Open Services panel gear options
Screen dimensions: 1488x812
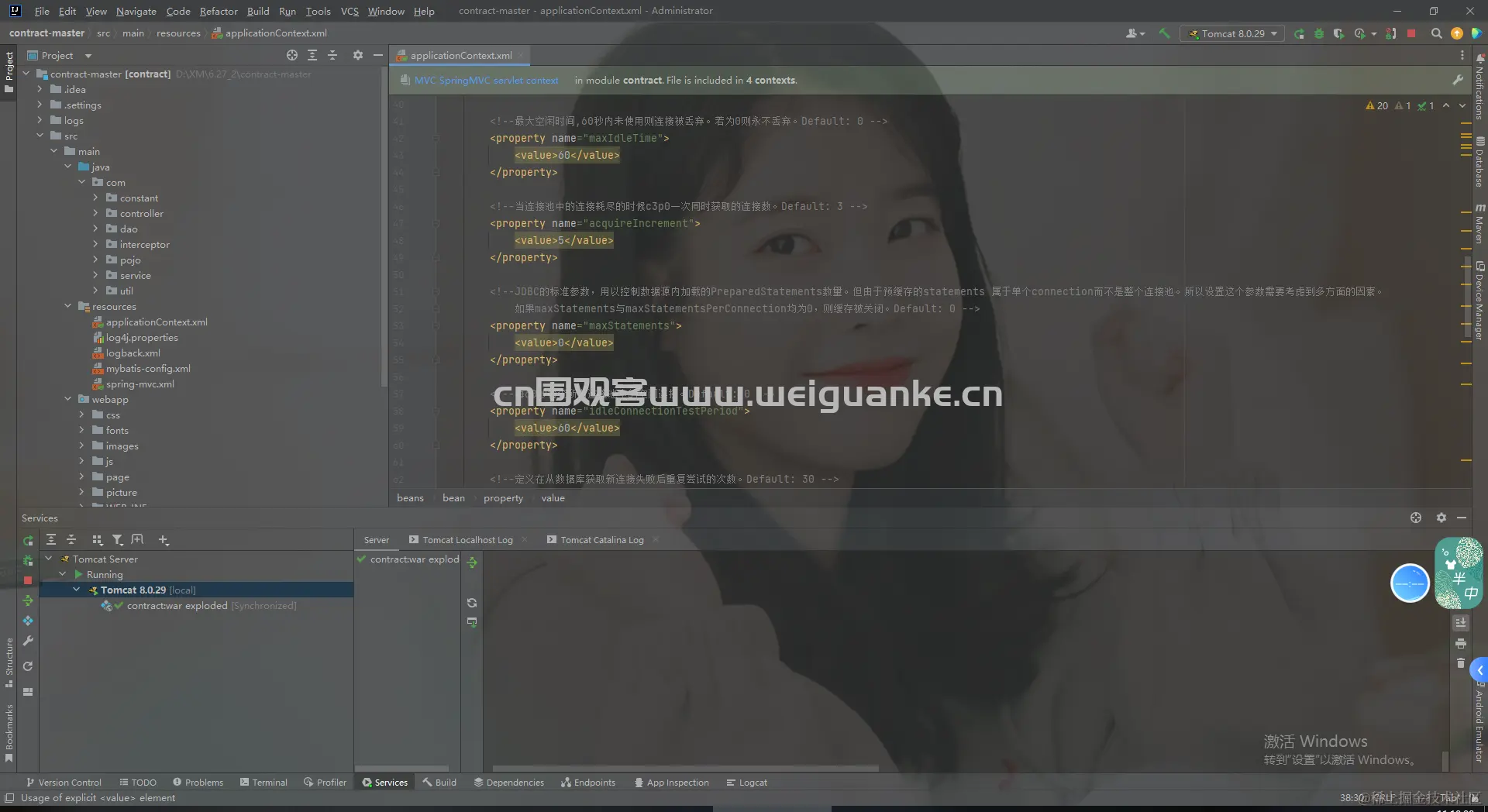click(x=1441, y=518)
